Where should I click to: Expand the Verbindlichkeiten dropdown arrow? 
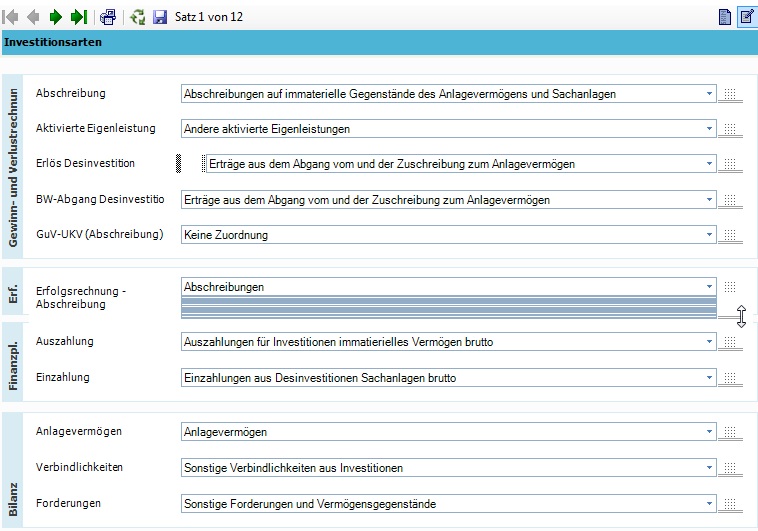pos(709,467)
